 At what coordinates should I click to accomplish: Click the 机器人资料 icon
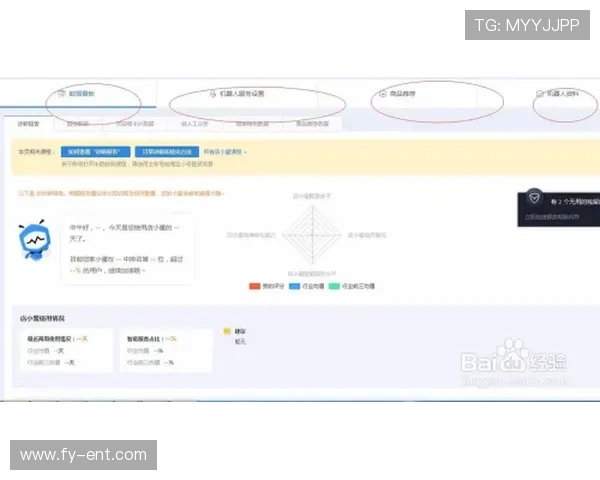coord(540,93)
